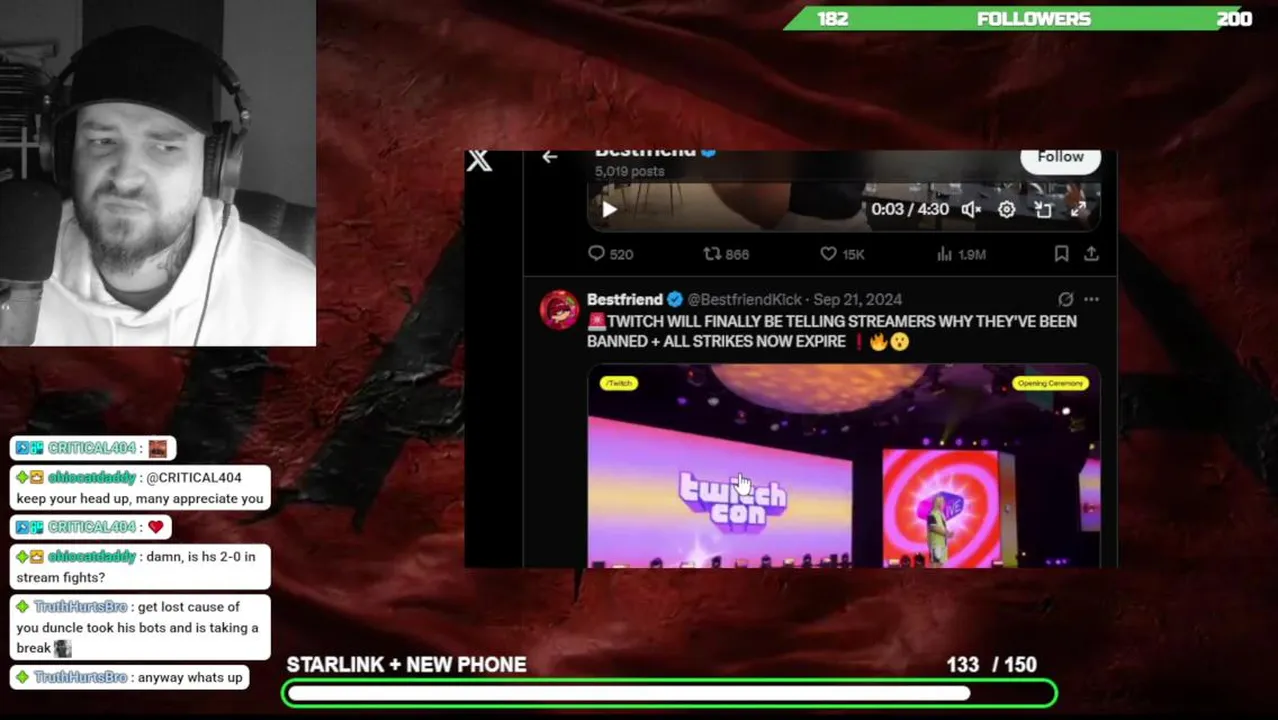Click the Twitch badge on video
Image resolution: width=1278 pixels, height=720 pixels.
[x=618, y=383]
